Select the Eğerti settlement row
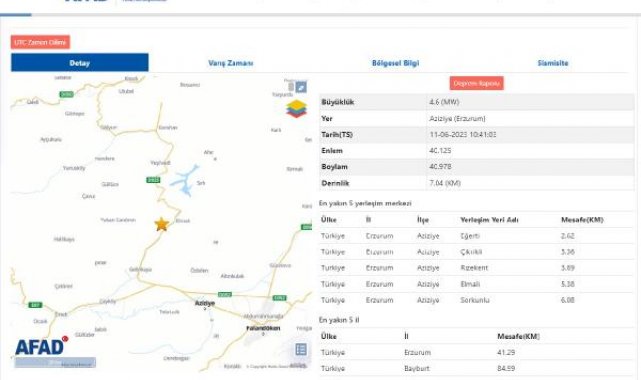 tap(477, 236)
